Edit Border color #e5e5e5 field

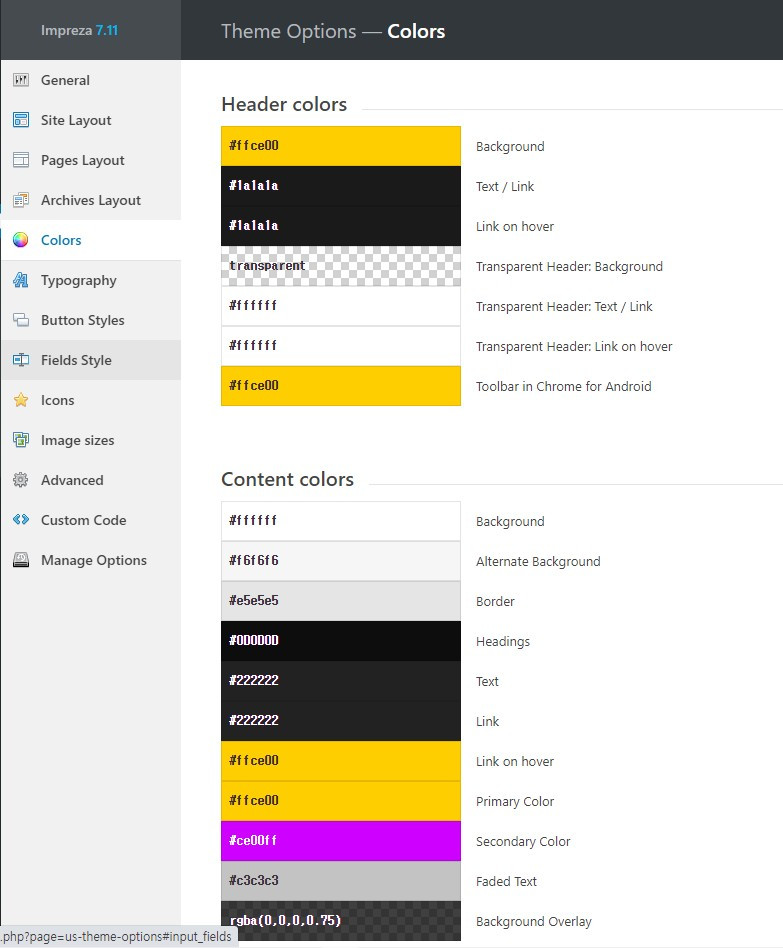pyautogui.click(x=341, y=600)
